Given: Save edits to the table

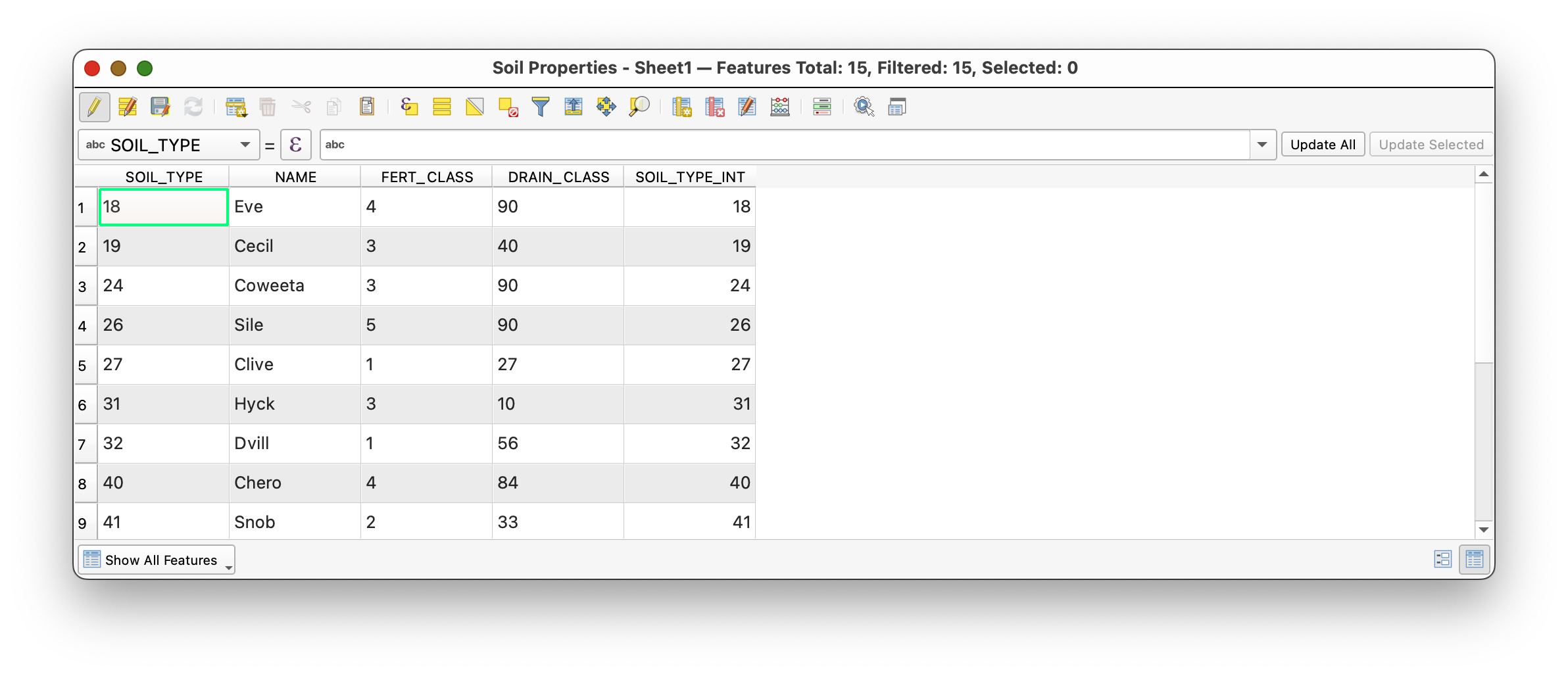Looking at the screenshot, I should (x=160, y=107).
